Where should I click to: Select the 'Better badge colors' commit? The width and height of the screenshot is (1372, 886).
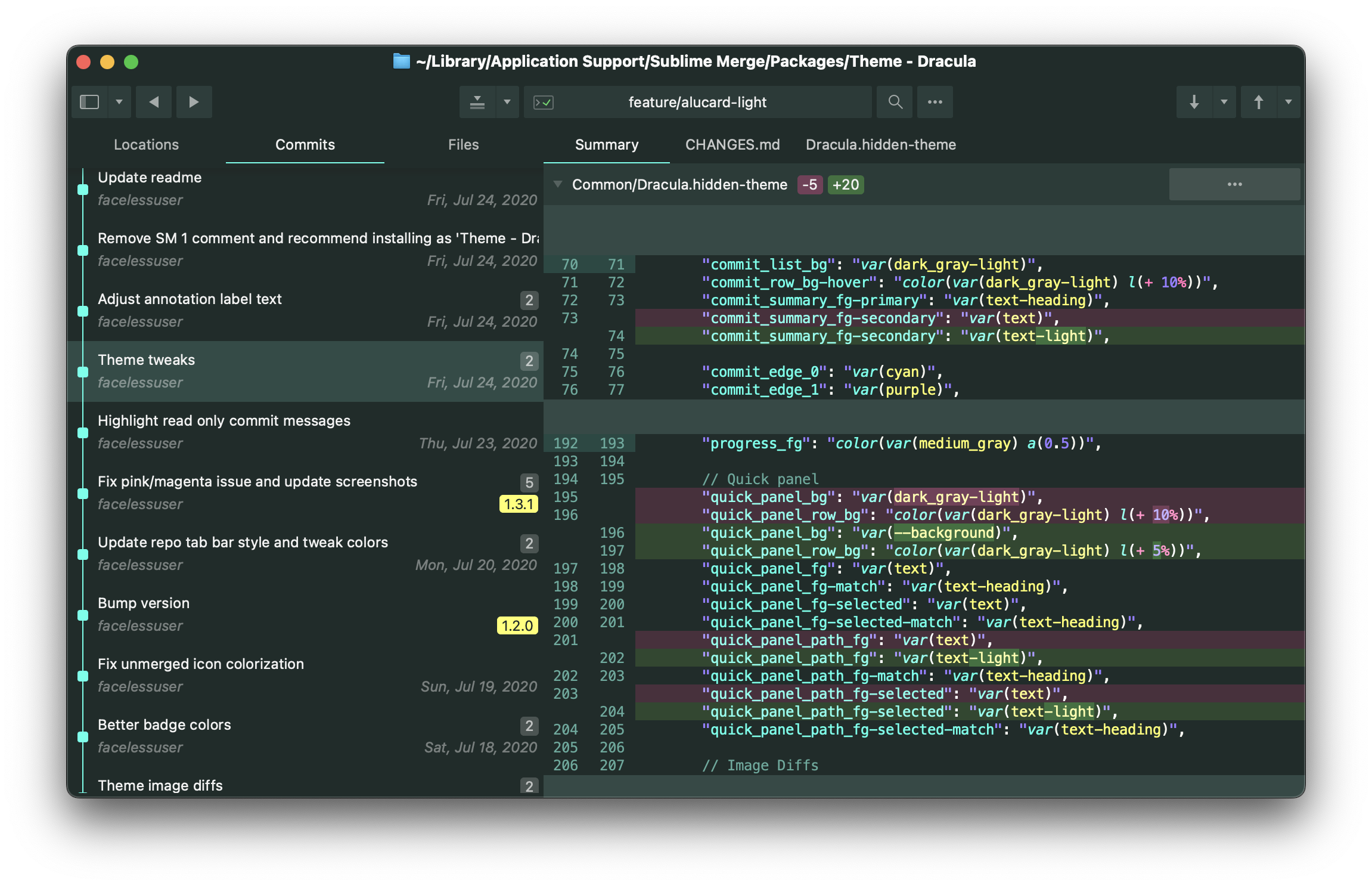[164, 724]
